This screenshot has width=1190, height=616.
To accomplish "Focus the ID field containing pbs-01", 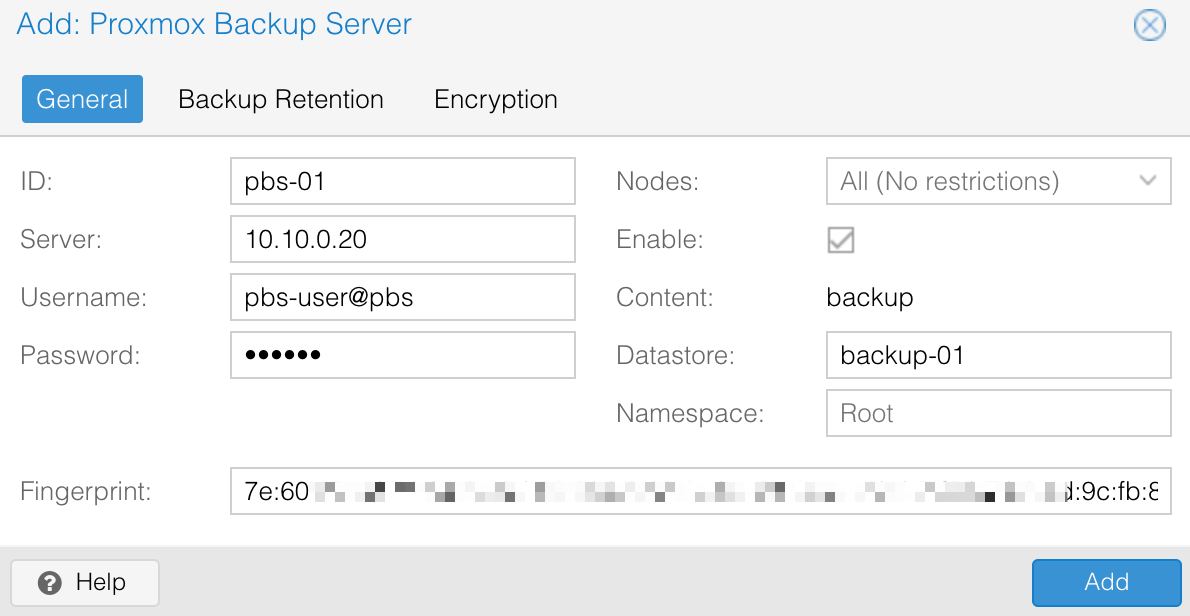I will 403,181.
